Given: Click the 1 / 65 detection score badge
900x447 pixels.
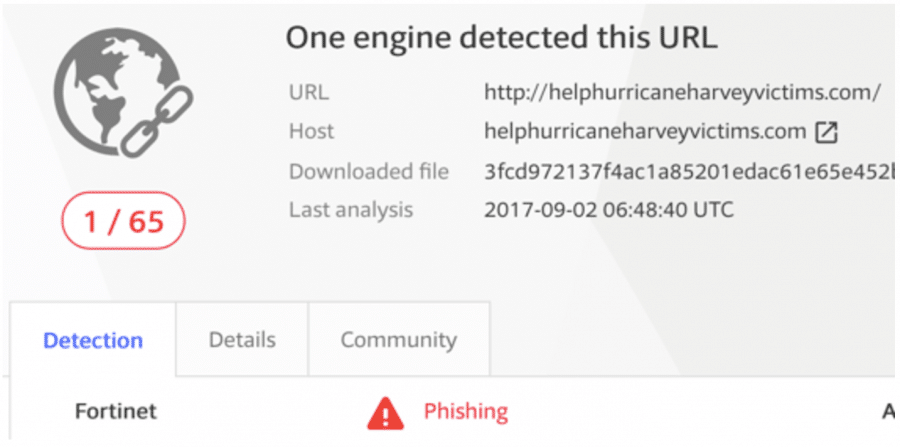Looking at the screenshot, I should point(123,221).
